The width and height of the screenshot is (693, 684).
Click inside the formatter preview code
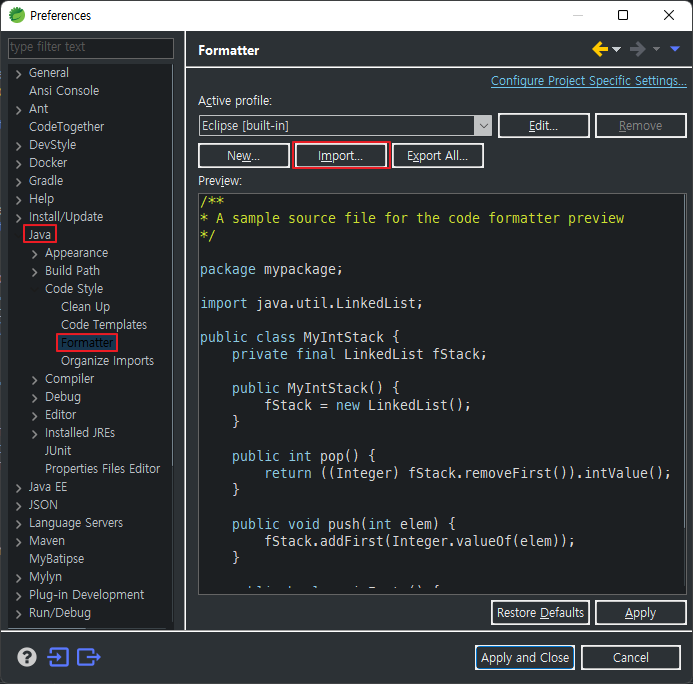pyautogui.click(x=442, y=393)
